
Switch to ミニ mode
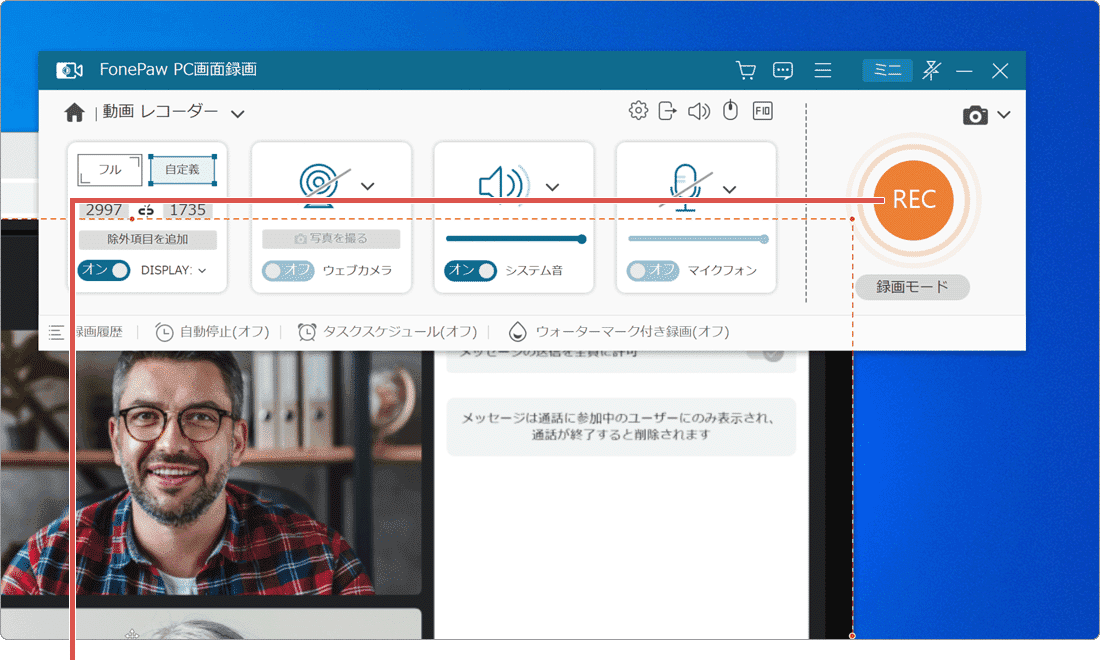(x=887, y=70)
